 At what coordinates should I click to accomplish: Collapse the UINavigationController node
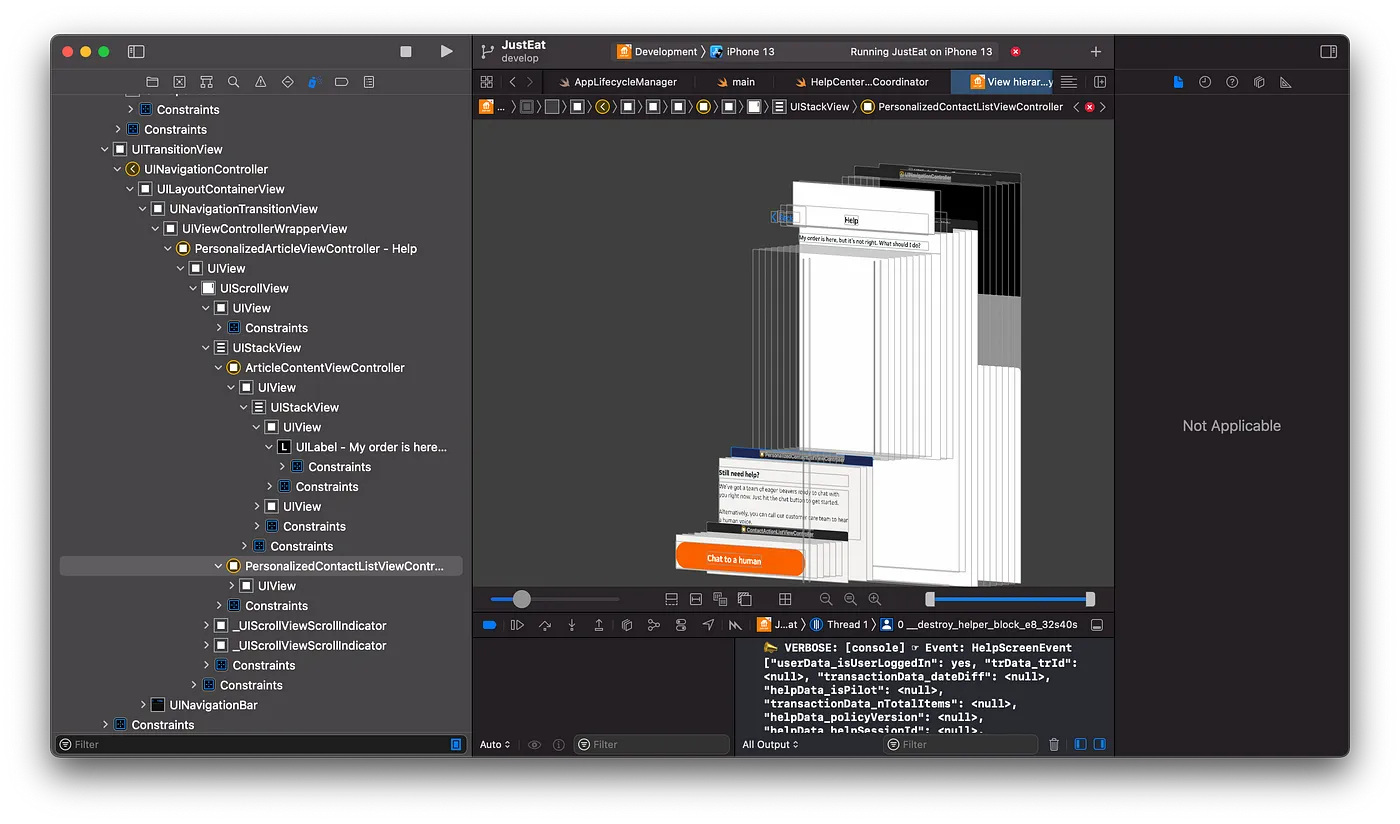pos(118,169)
